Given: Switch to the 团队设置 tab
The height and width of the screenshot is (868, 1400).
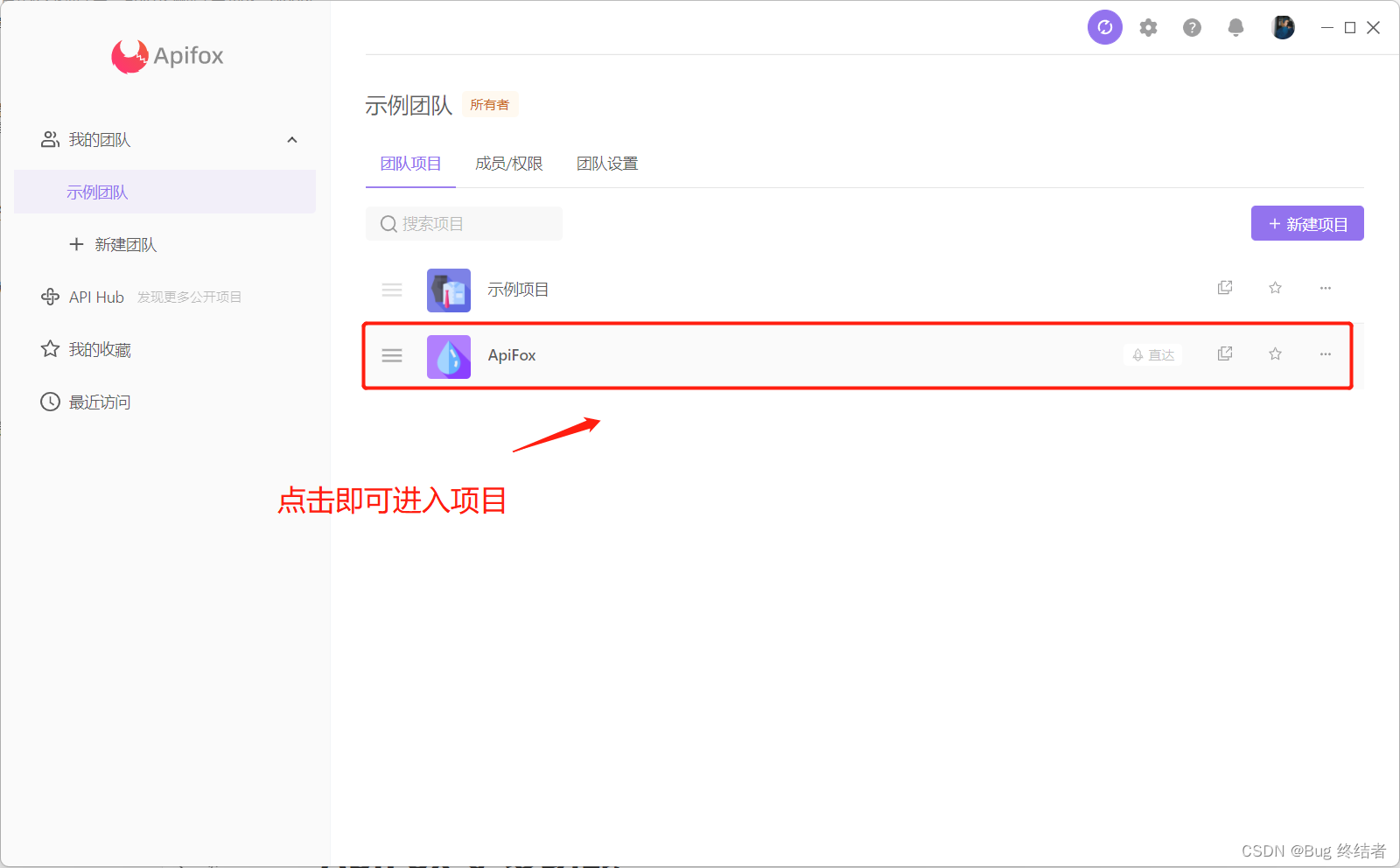Looking at the screenshot, I should click(x=607, y=164).
